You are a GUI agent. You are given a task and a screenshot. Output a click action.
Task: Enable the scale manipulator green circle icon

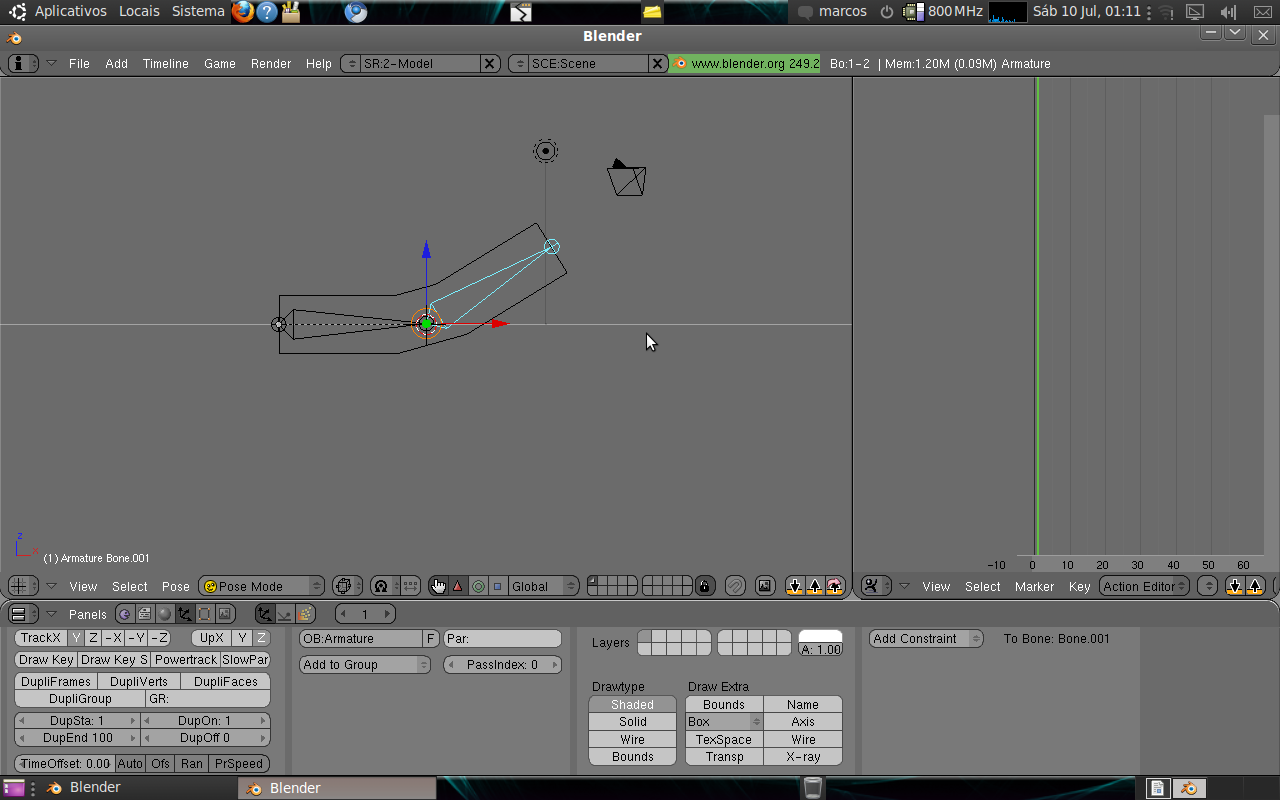[x=478, y=586]
